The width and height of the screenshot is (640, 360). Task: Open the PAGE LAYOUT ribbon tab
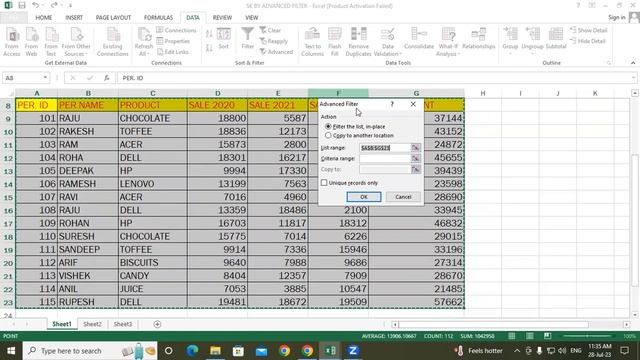pos(113,18)
